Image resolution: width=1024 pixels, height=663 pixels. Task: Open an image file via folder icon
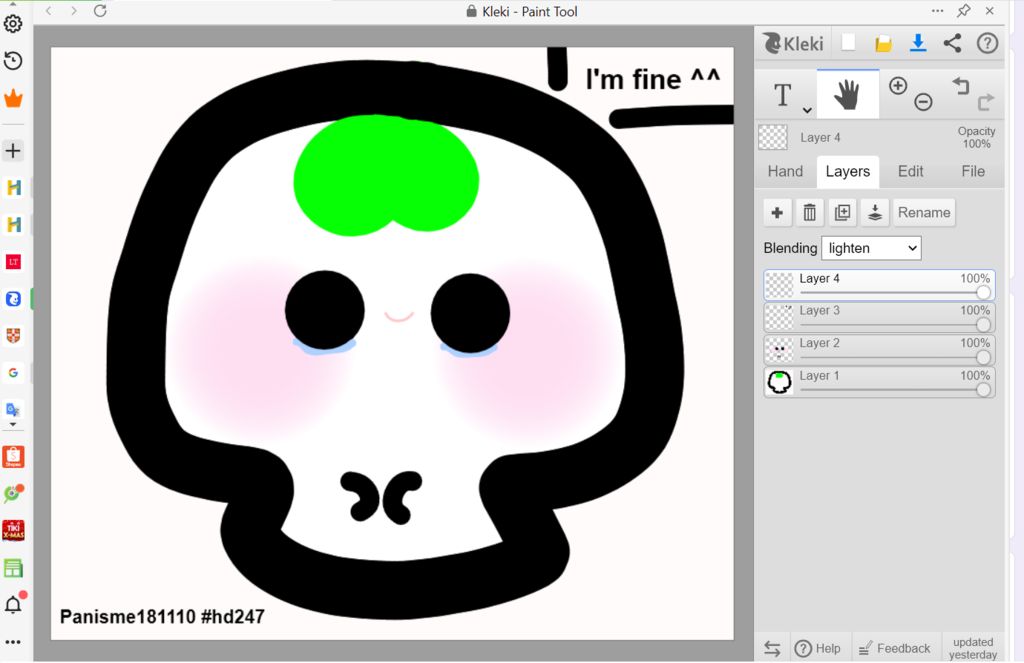coord(883,44)
